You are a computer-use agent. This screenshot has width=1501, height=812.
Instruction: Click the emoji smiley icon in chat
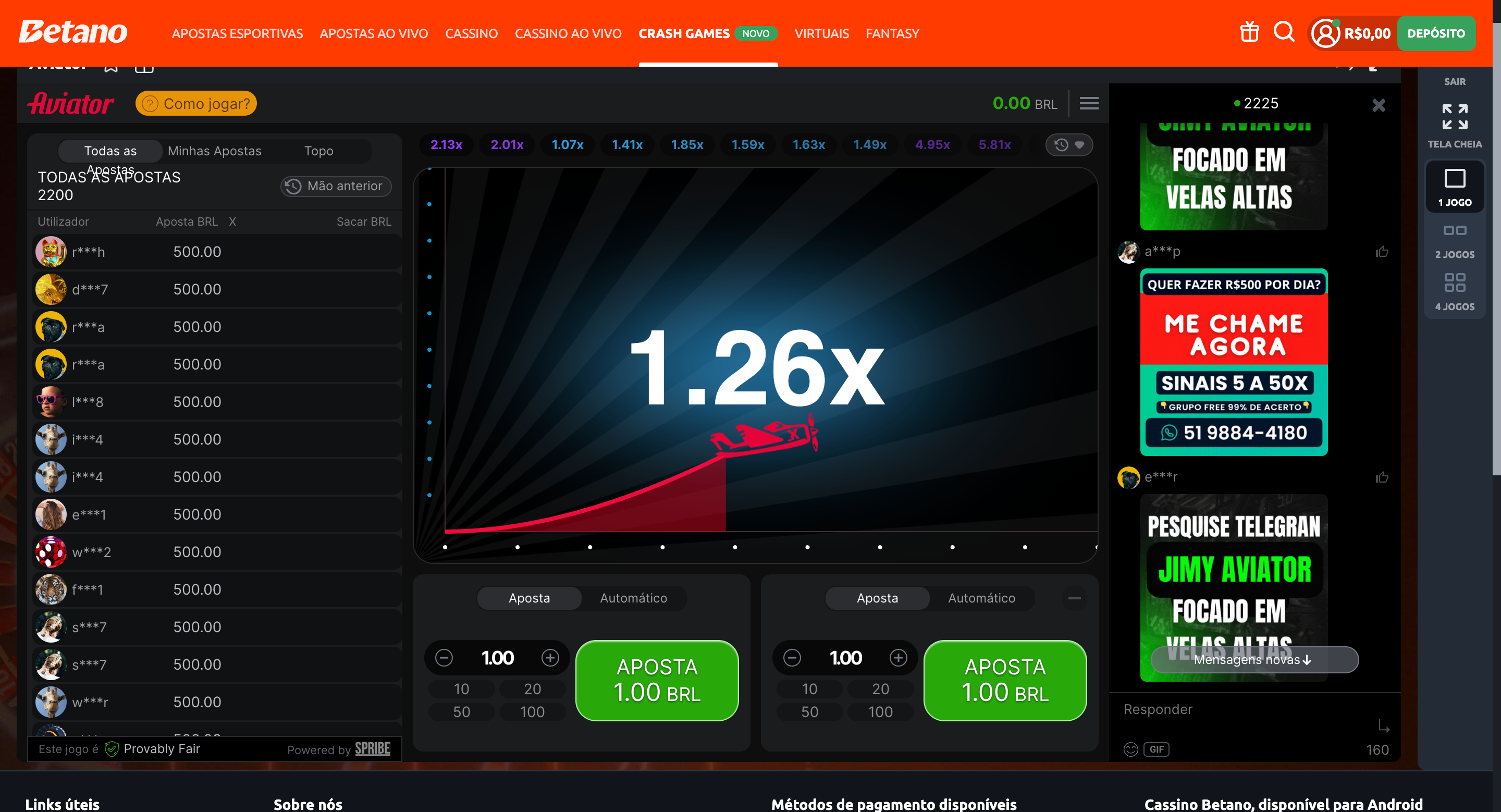pyautogui.click(x=1130, y=749)
